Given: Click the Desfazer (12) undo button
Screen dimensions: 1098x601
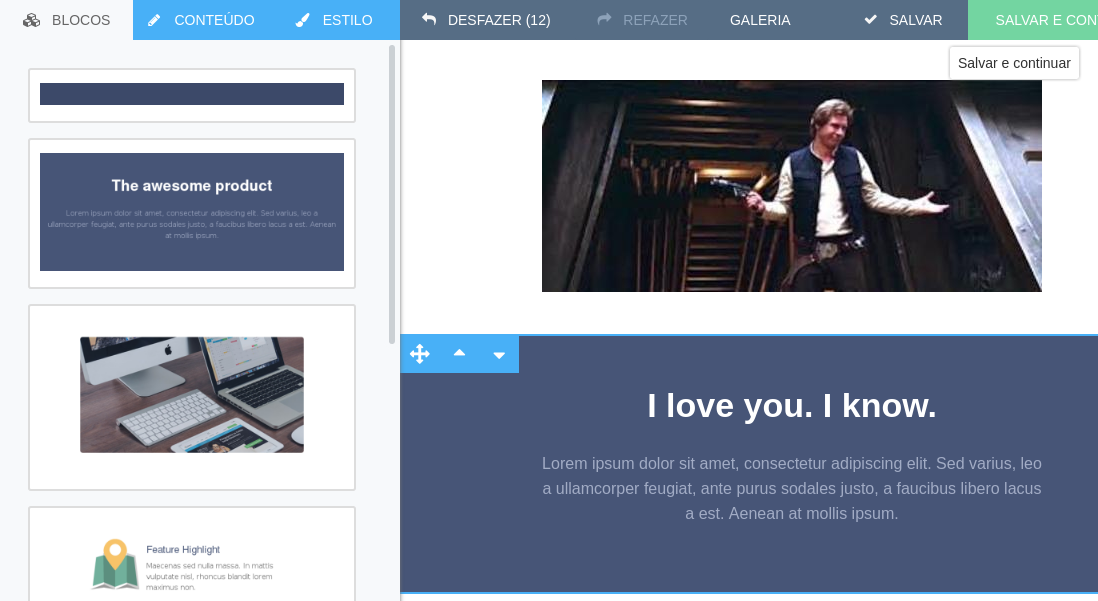Looking at the screenshot, I should (x=485, y=20).
